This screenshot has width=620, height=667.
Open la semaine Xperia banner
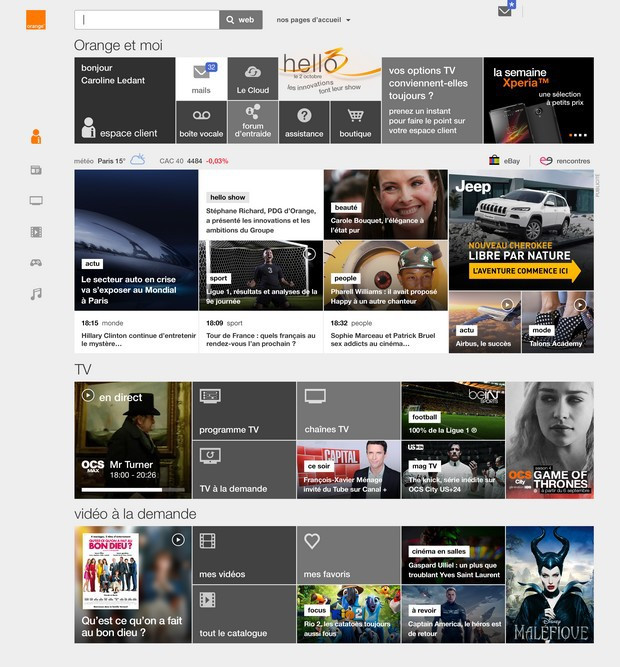coord(539,100)
